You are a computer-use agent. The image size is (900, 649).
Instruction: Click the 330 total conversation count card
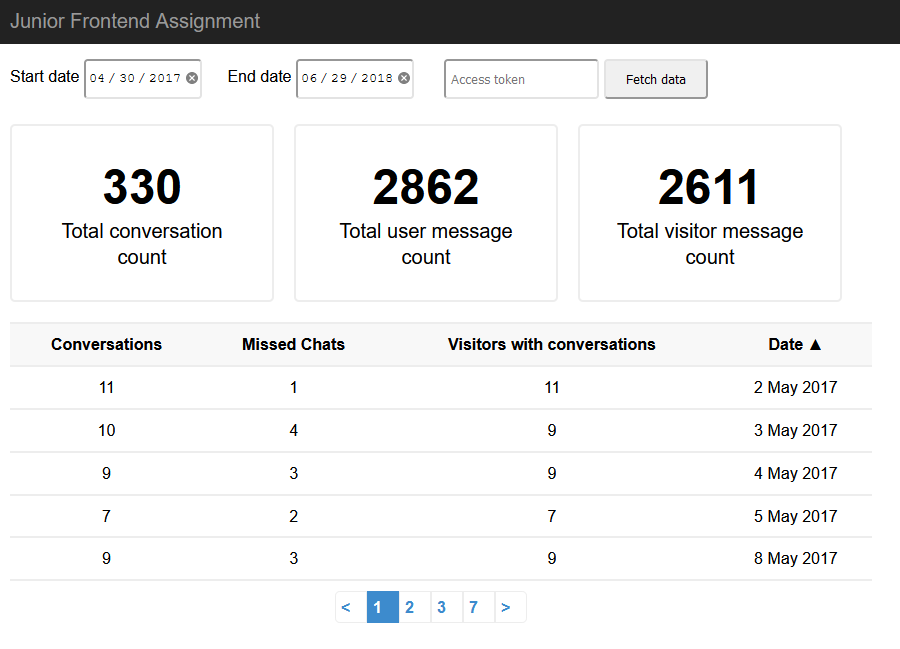(142, 213)
